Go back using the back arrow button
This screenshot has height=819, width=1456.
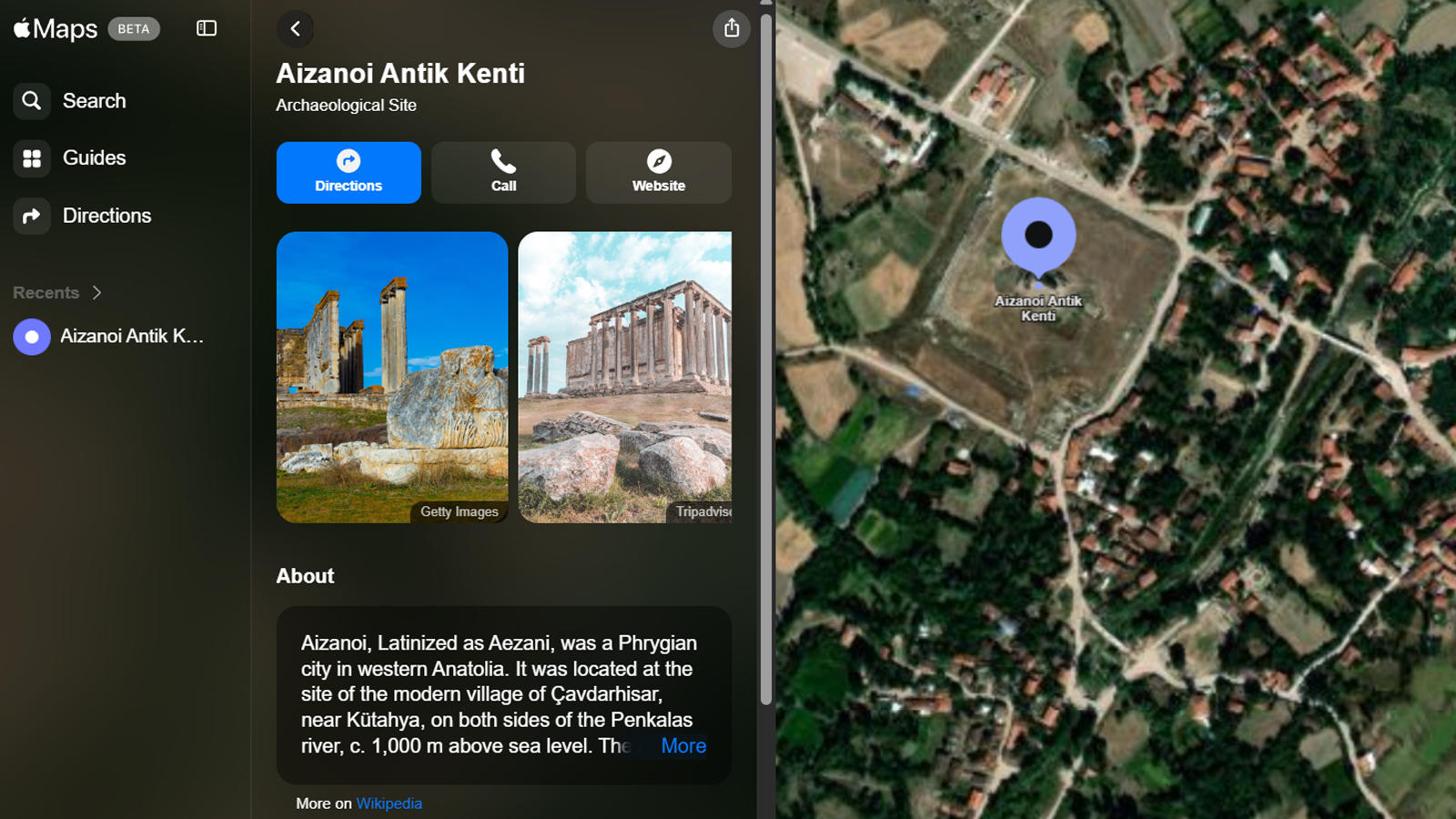295,28
